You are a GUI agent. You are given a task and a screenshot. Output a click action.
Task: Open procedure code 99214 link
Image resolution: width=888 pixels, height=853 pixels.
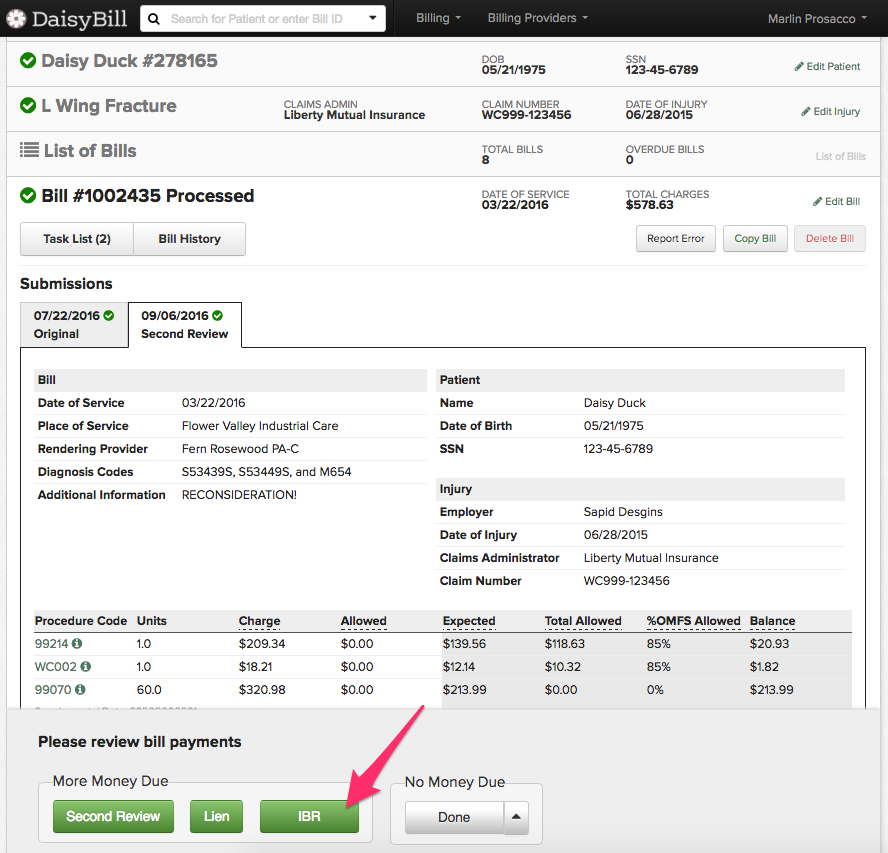[51, 643]
